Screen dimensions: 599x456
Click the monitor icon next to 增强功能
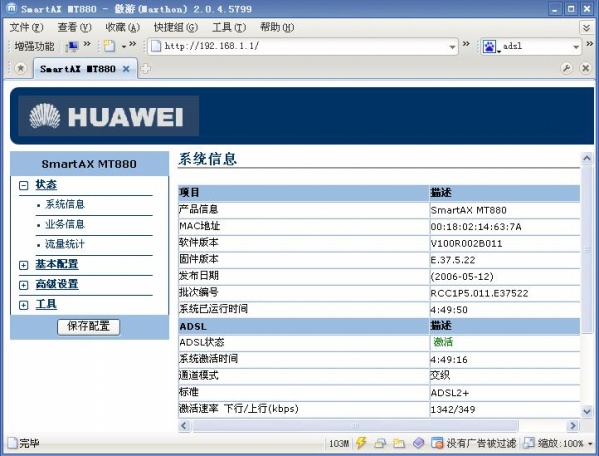tap(71, 47)
